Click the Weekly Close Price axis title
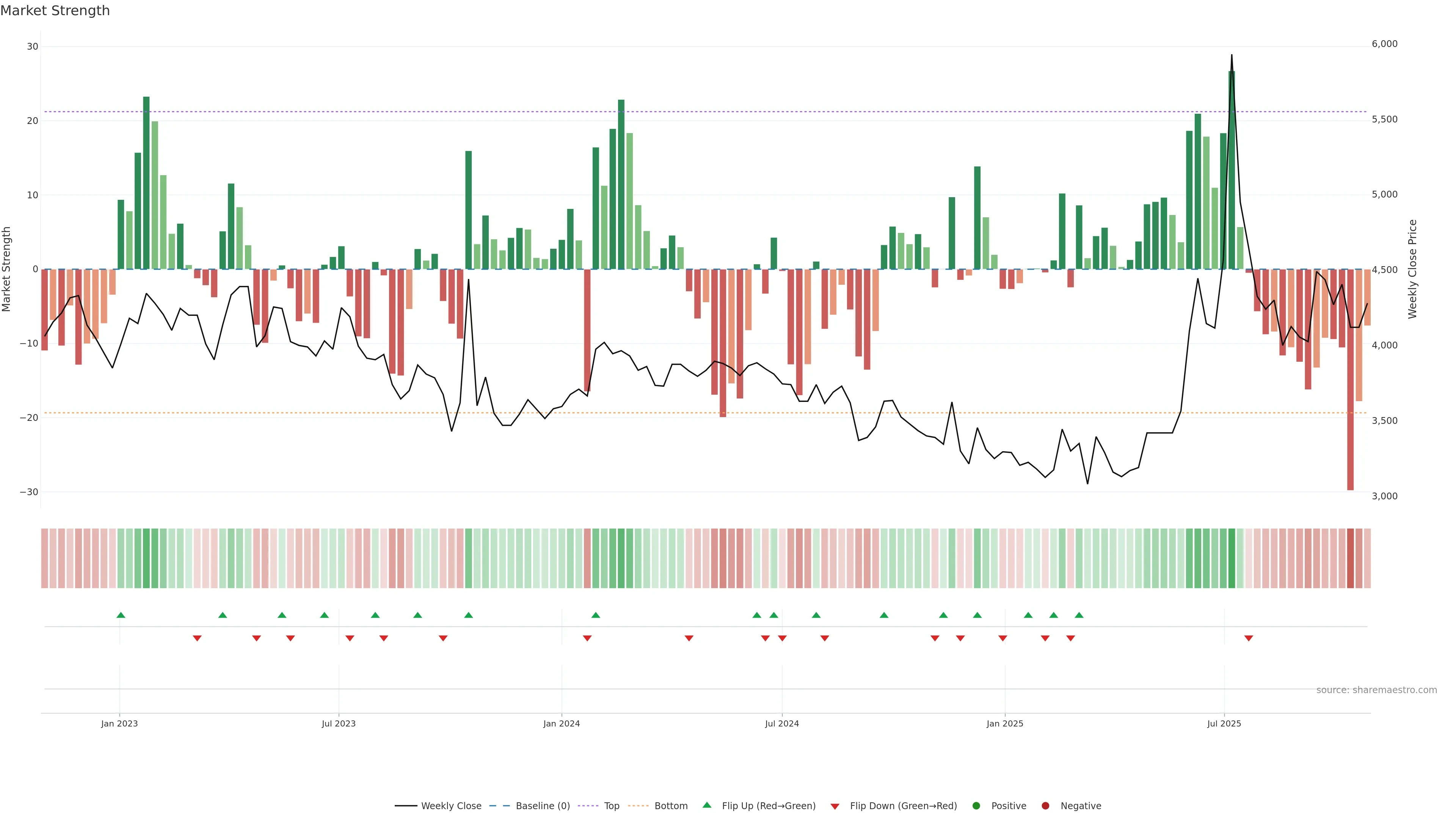This screenshot has height=819, width=1456. (1412, 269)
